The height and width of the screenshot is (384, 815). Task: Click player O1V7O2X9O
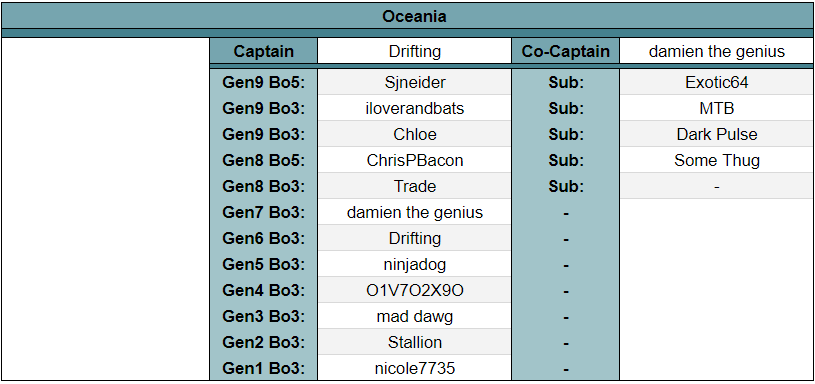415,290
